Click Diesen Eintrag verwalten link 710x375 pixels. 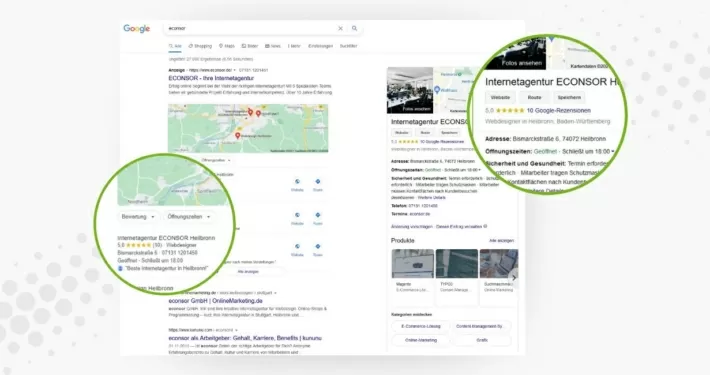point(459,226)
